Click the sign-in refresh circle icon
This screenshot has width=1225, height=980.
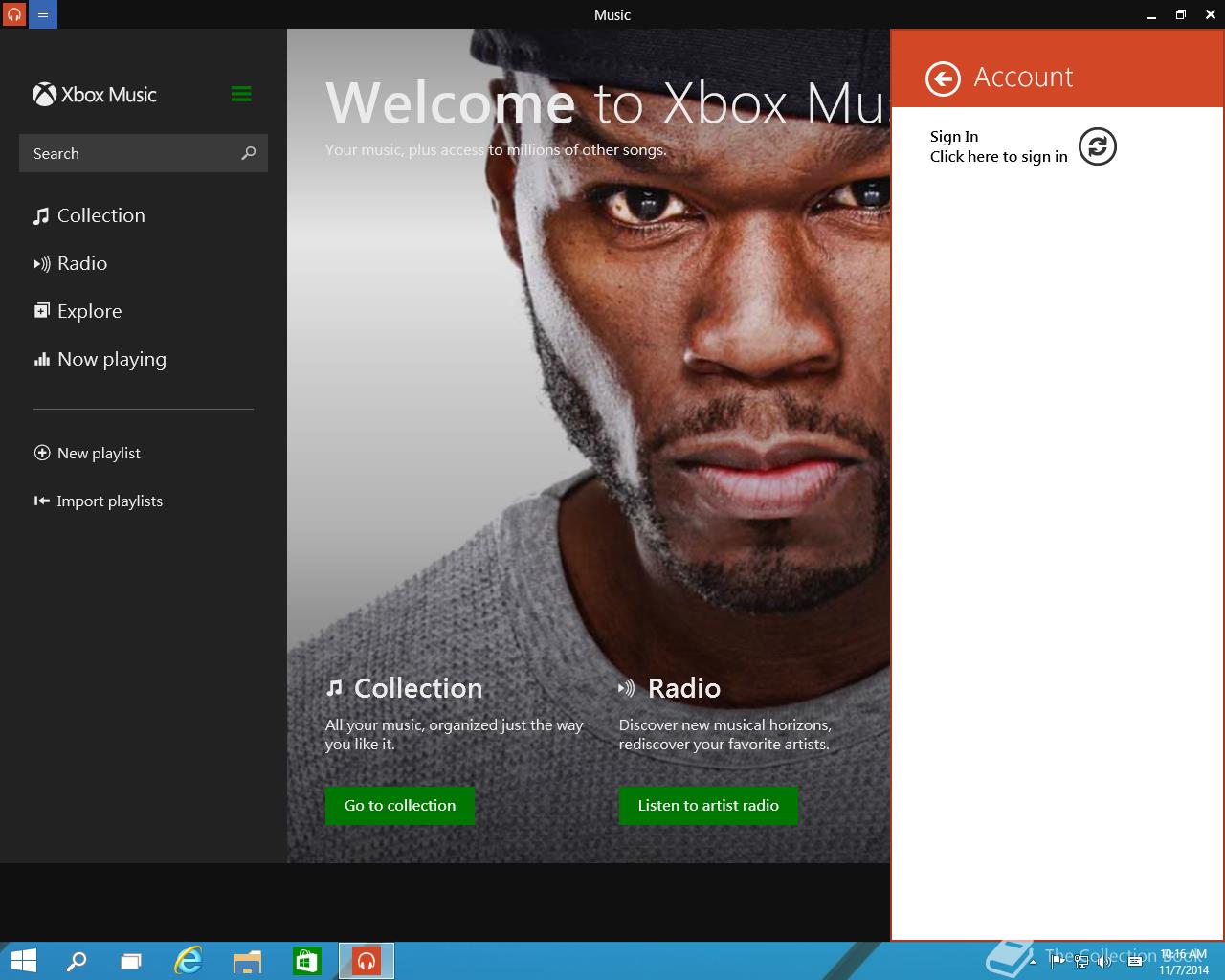[1098, 146]
